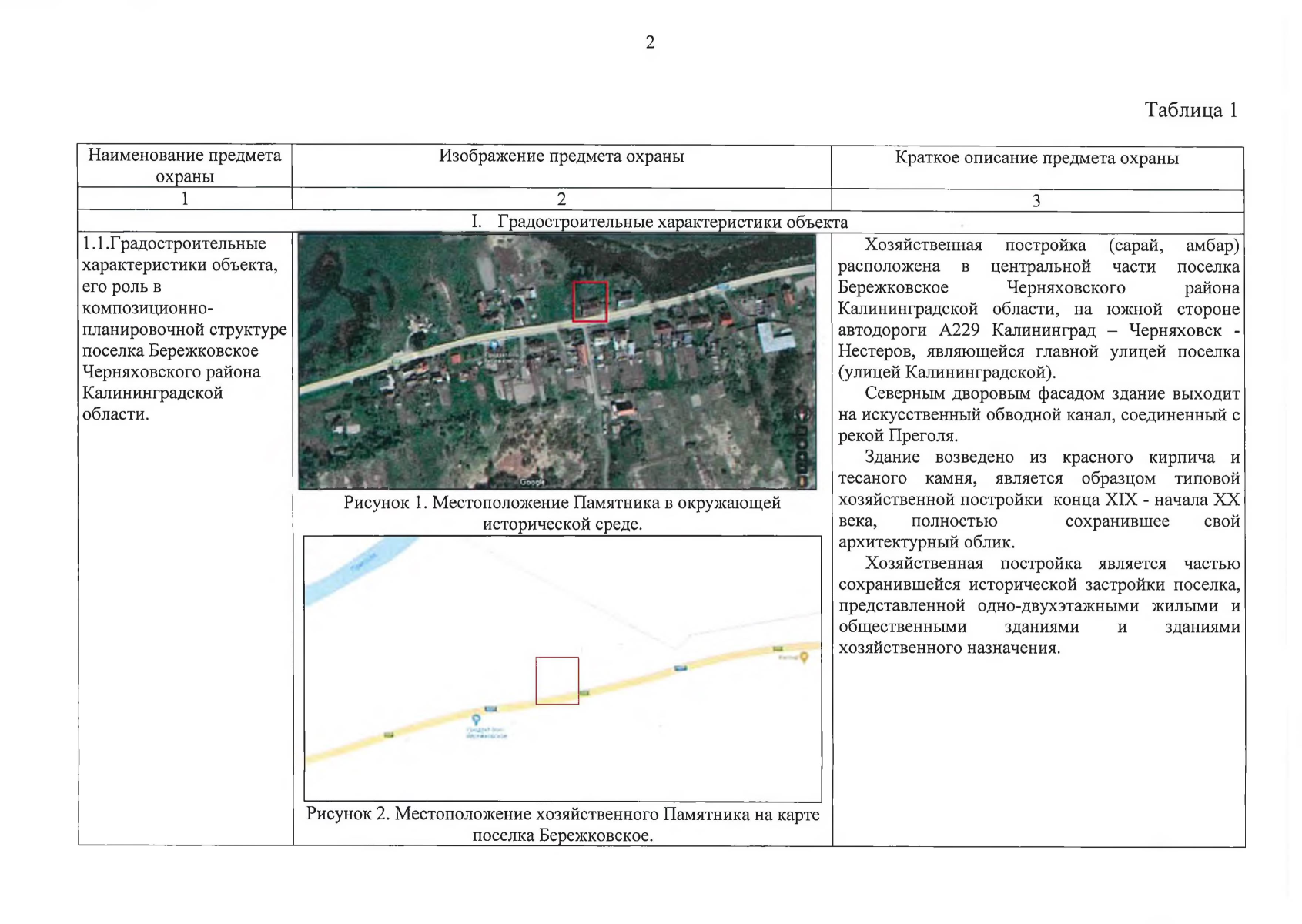Click the blue location pin on the street map
This screenshot has height=924, width=1302.
476,719
